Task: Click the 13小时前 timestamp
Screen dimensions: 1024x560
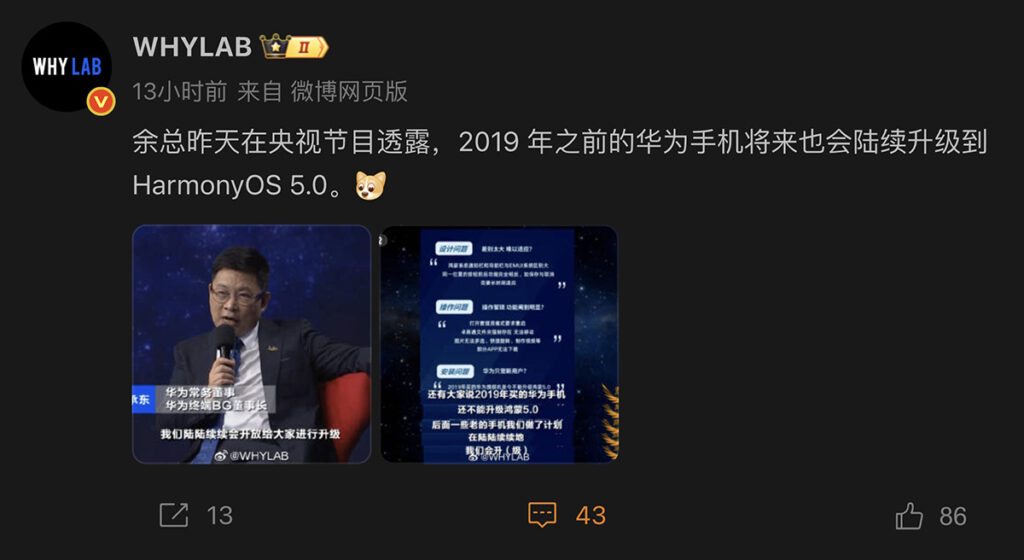Action: (180, 91)
